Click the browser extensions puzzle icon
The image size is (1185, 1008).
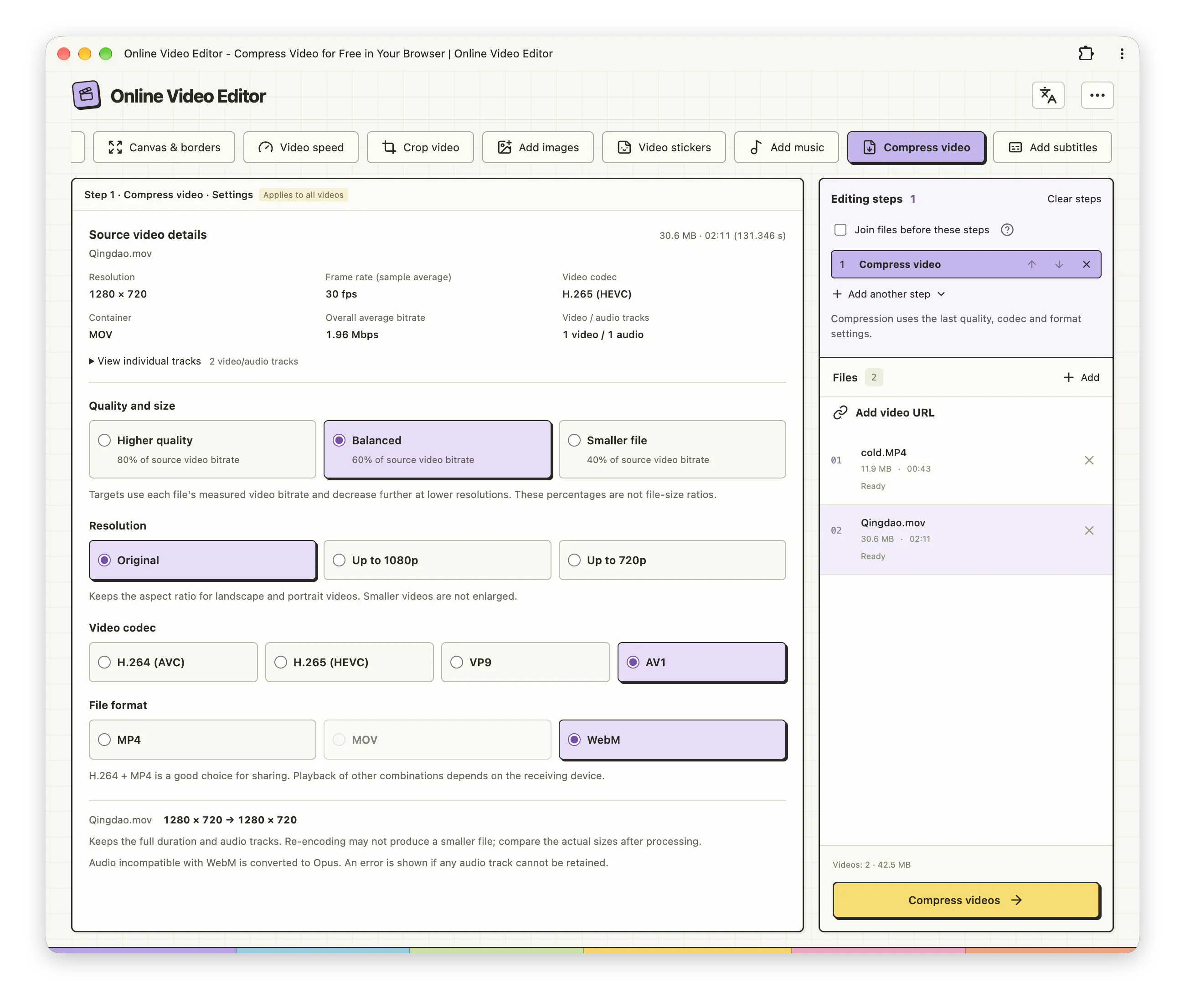coord(1086,53)
